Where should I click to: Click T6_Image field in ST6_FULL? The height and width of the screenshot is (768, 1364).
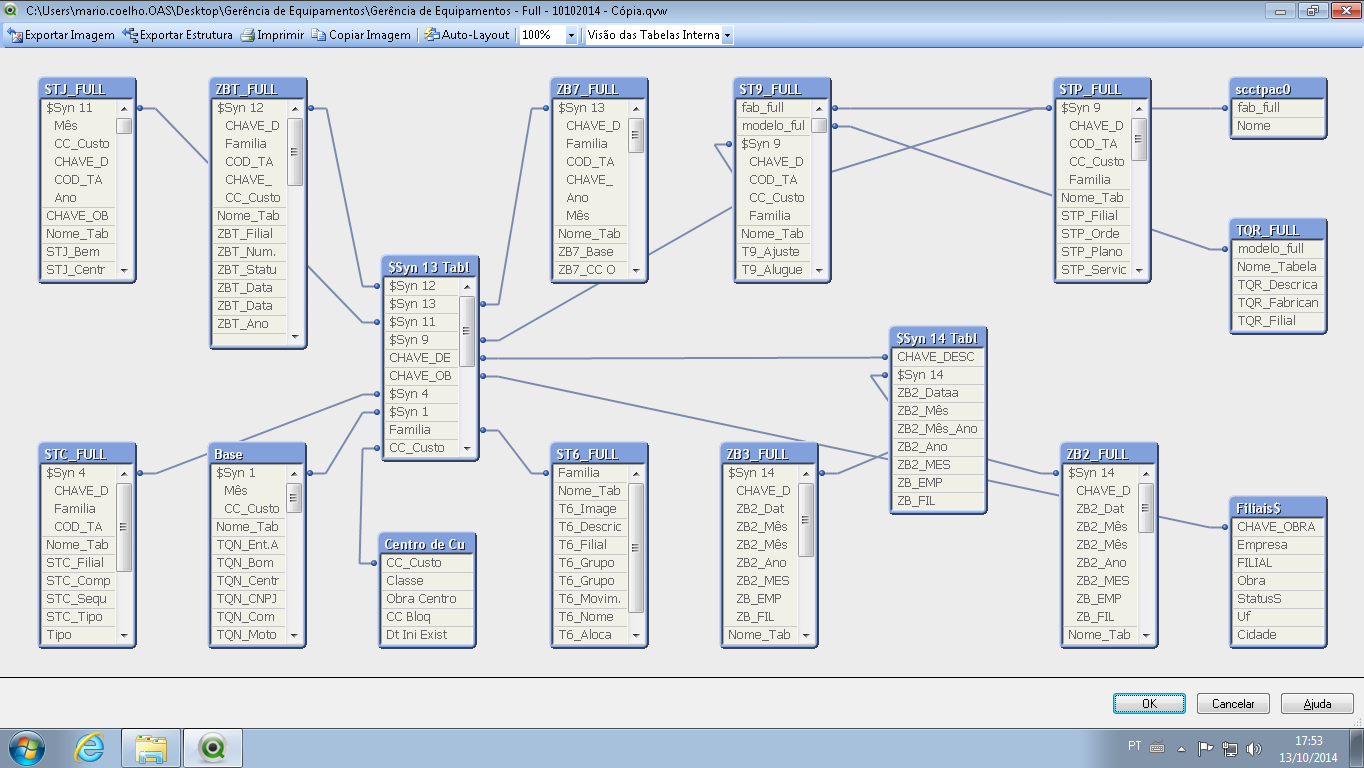[x=591, y=509]
